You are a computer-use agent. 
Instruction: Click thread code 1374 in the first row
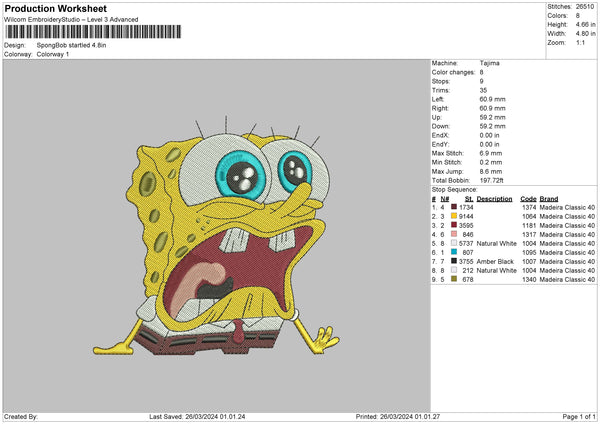point(529,207)
